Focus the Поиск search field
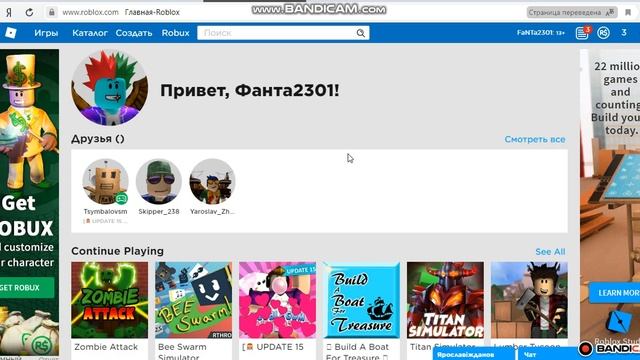 tap(283, 33)
